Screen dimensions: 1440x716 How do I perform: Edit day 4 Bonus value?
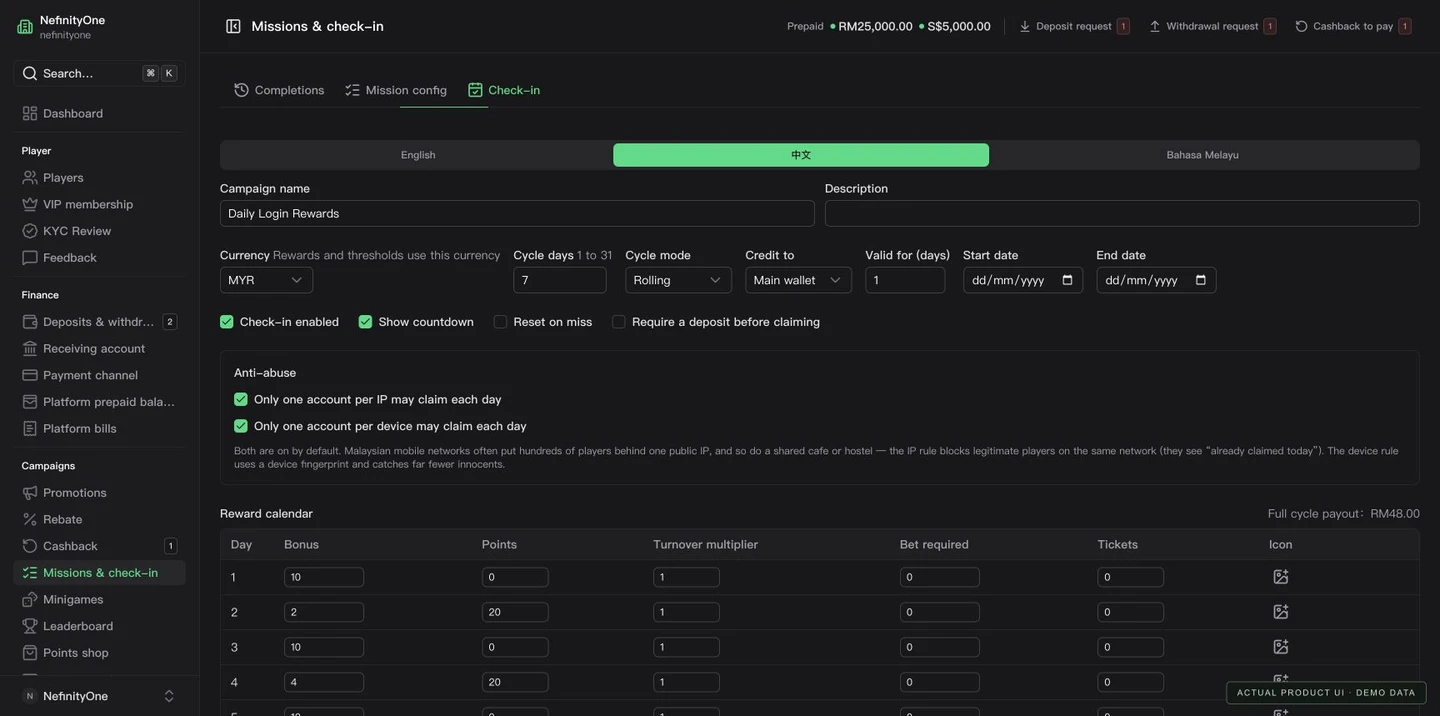tap(324, 682)
